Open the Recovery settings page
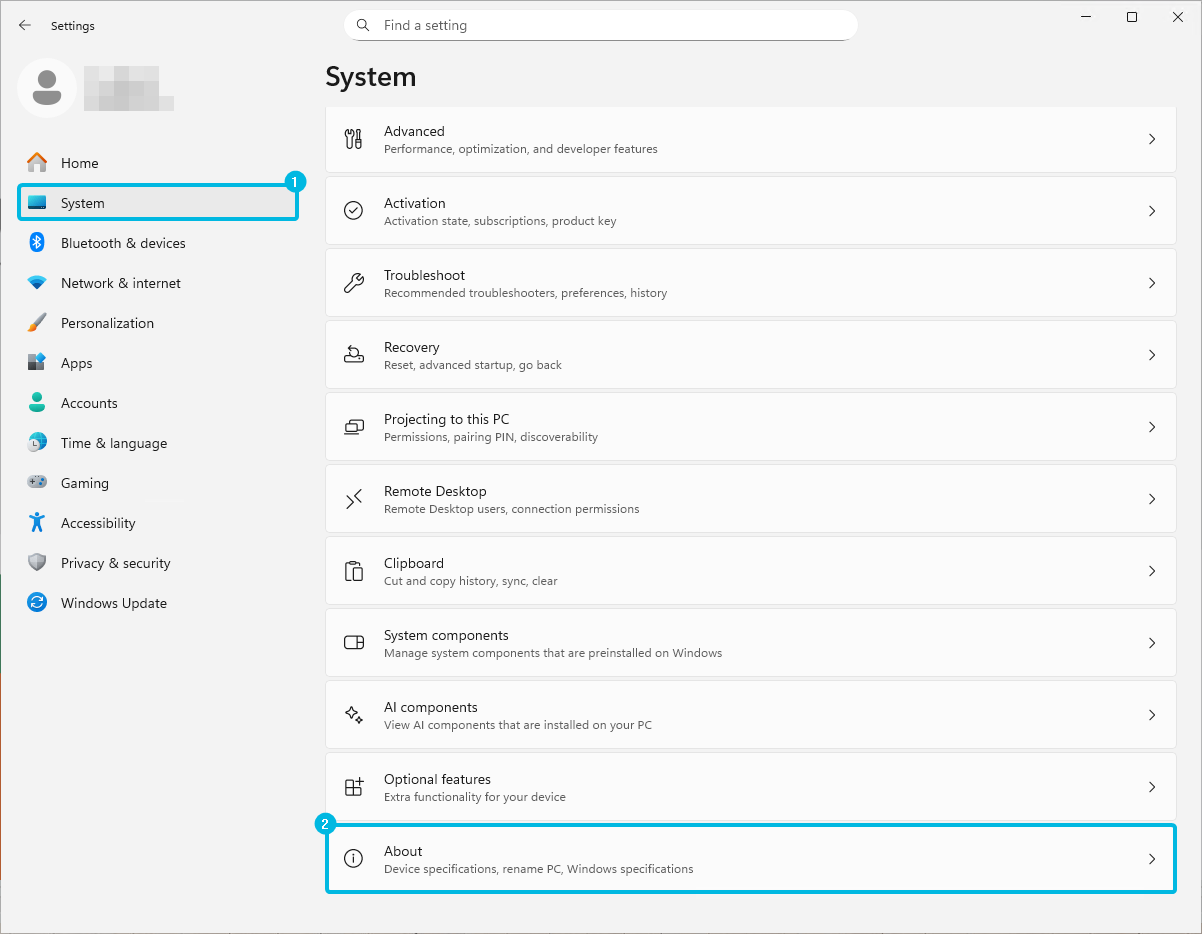Viewport: 1202px width, 934px height. [751, 355]
